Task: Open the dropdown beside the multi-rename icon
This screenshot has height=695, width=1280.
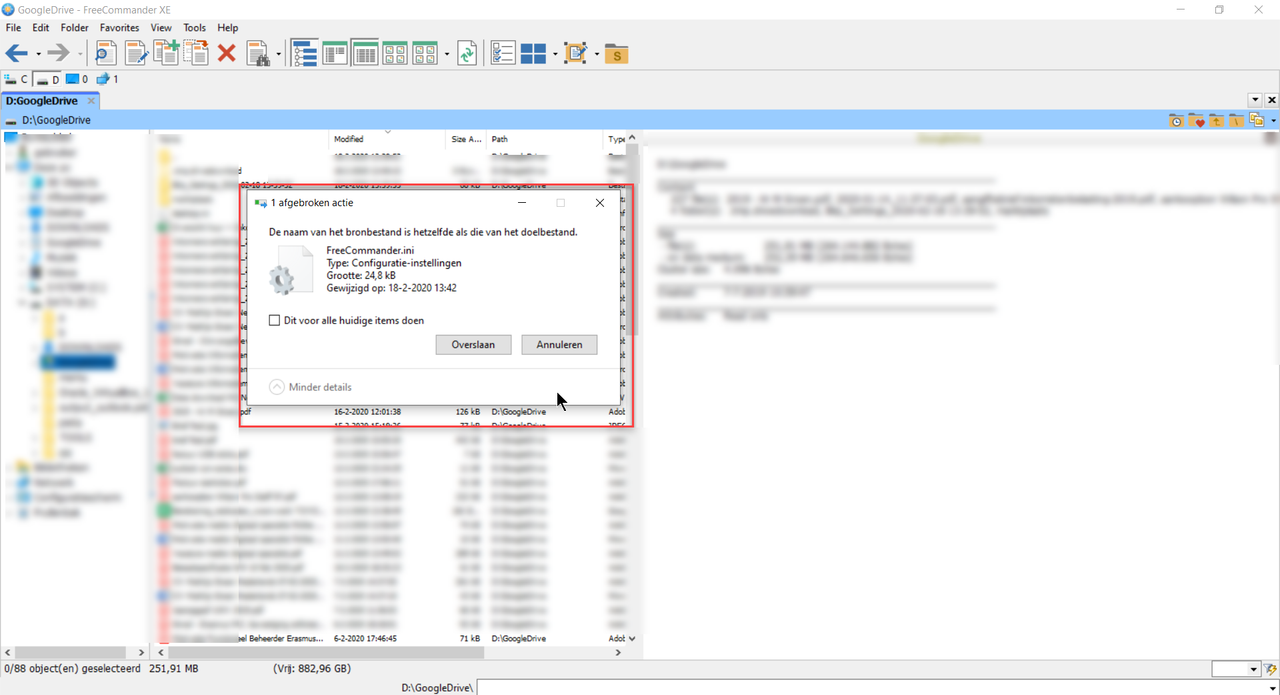Action: point(597,54)
